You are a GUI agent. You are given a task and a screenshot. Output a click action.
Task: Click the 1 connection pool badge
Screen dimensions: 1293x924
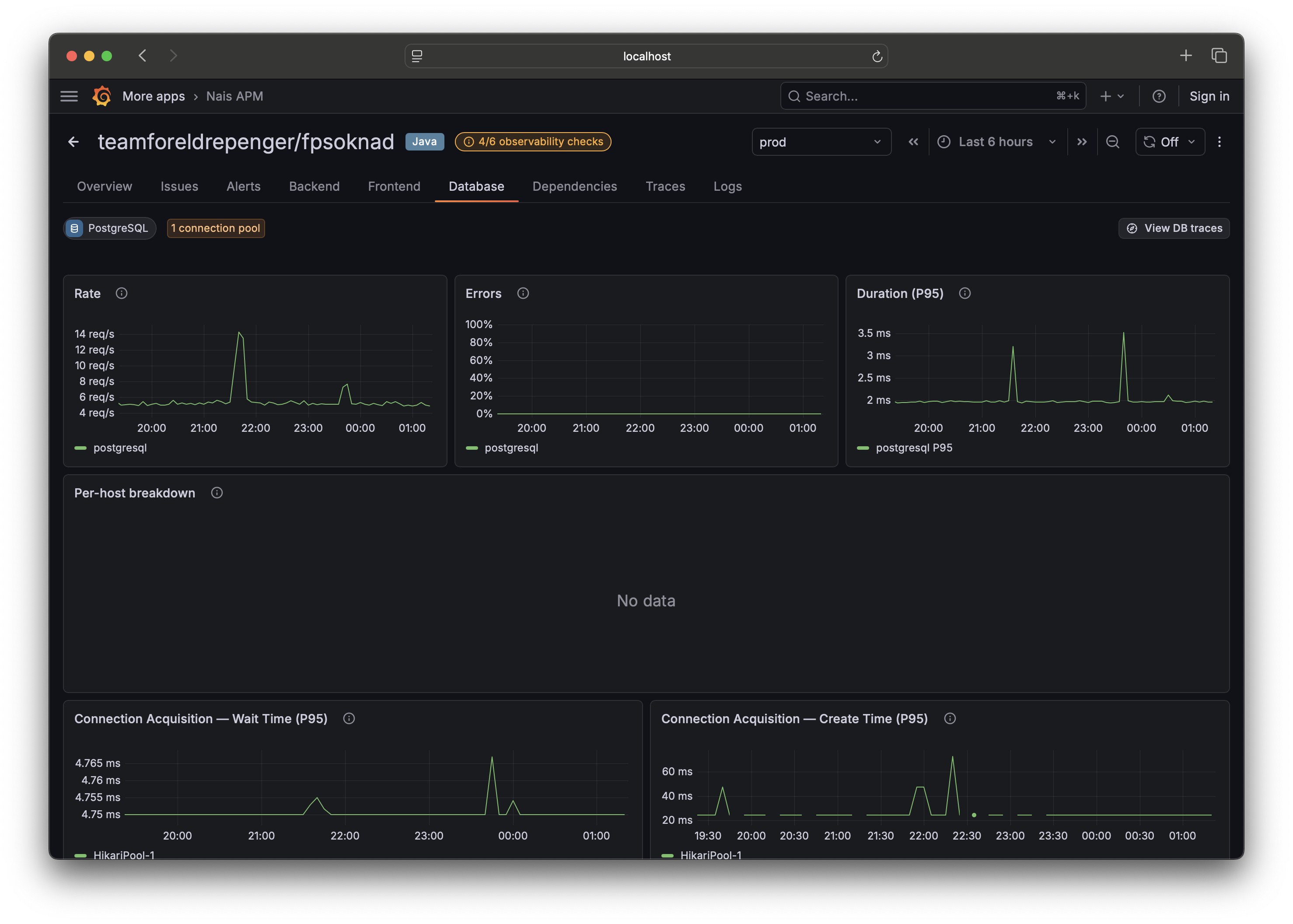click(216, 228)
